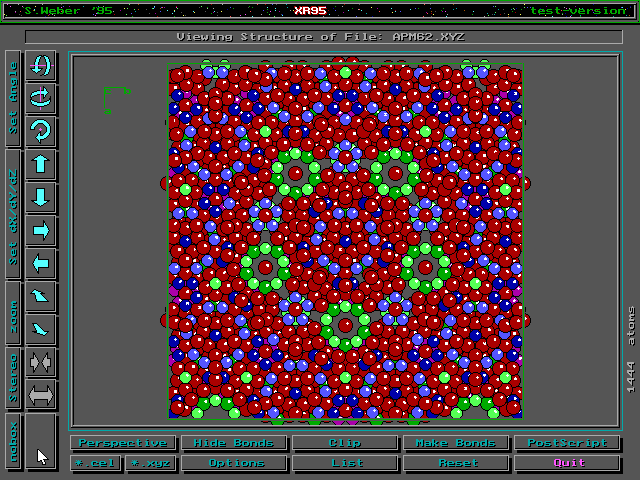
Task: Click Hide Bonds button
Action: point(234,443)
